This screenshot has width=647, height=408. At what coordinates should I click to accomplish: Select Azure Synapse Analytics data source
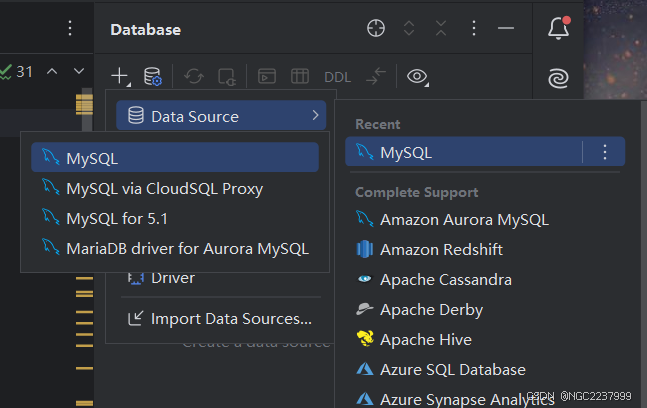[x=485, y=399]
